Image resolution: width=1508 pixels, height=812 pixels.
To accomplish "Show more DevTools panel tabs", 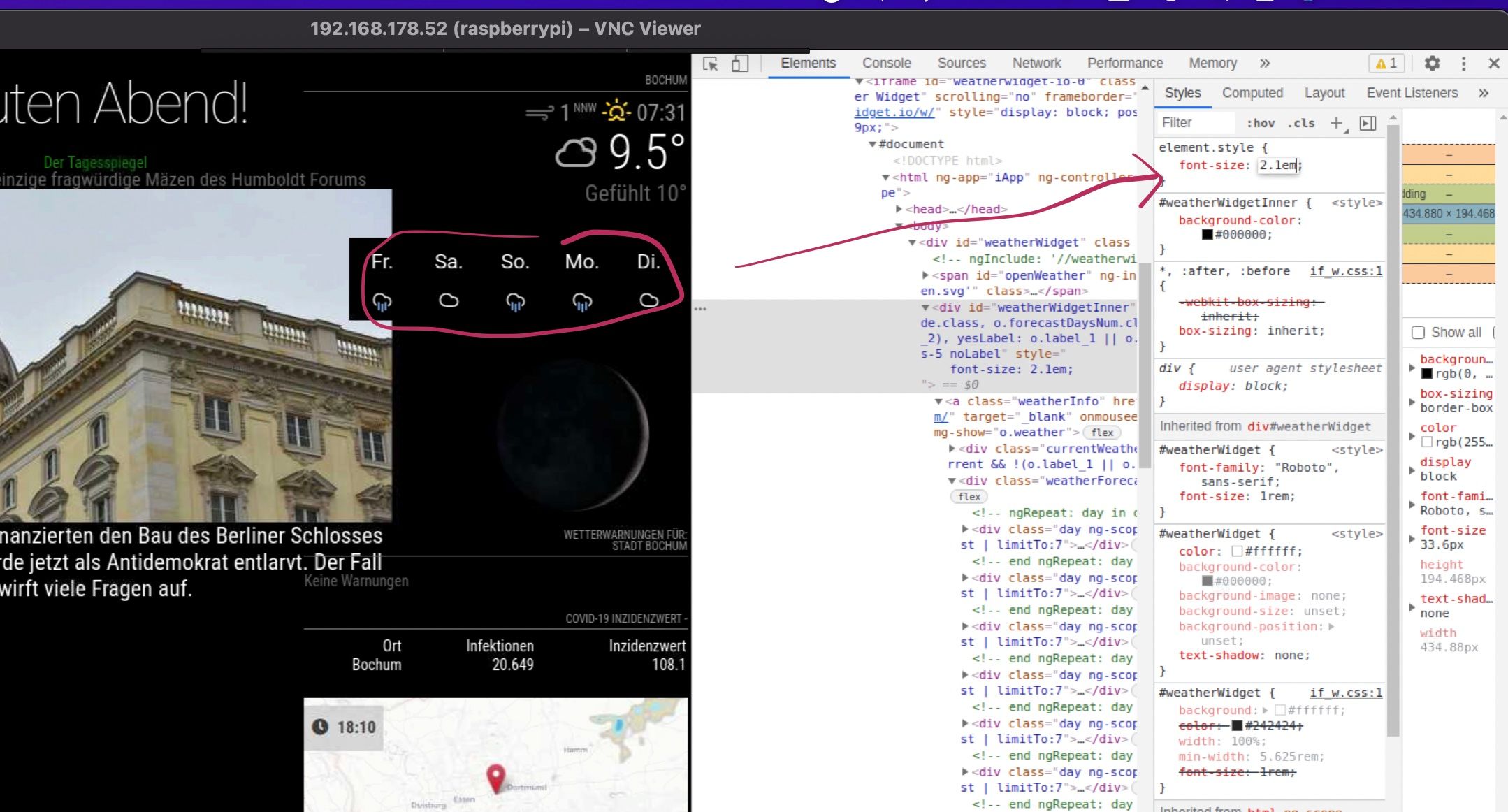I will (1265, 64).
